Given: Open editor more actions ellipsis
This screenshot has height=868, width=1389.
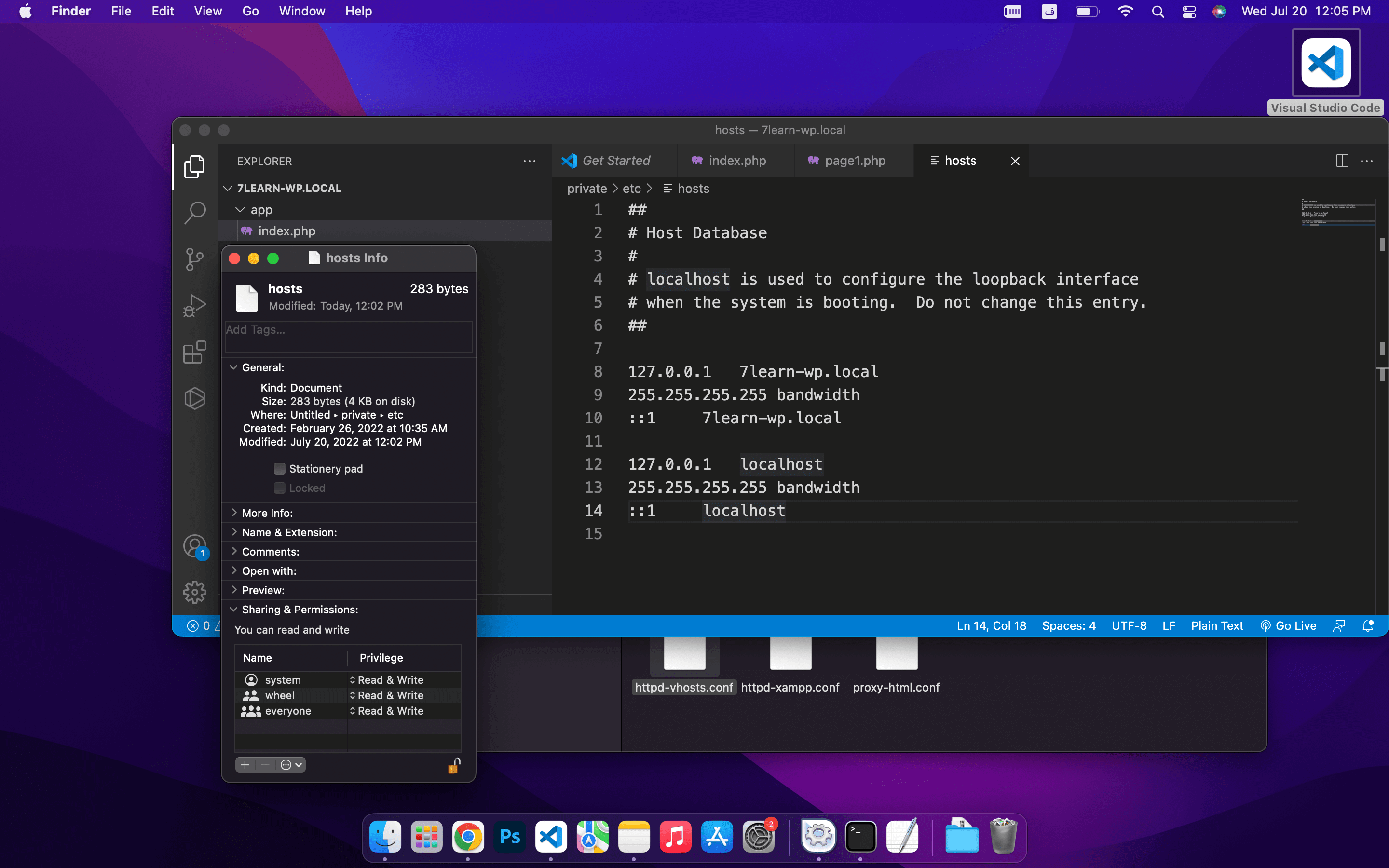Looking at the screenshot, I should (1367, 161).
